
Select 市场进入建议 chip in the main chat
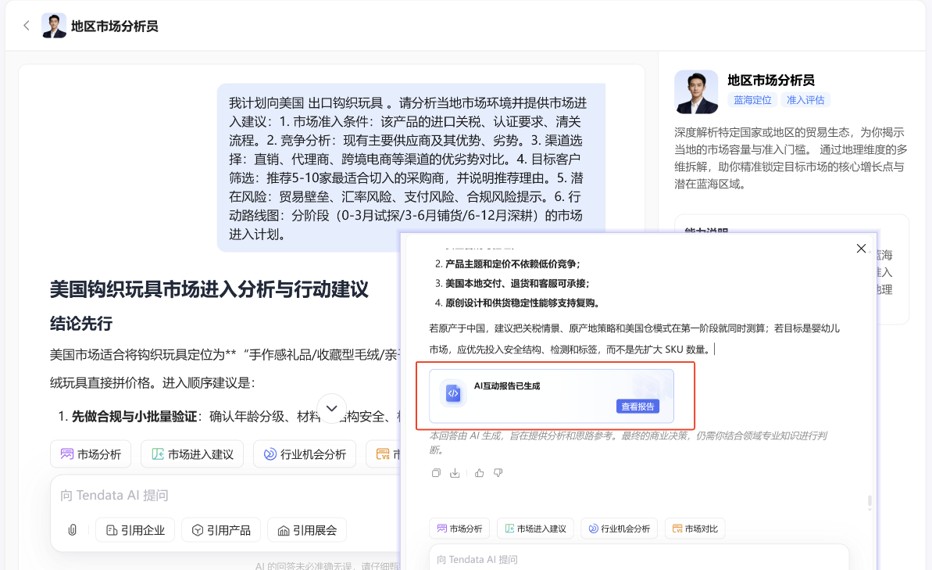[x=193, y=454]
